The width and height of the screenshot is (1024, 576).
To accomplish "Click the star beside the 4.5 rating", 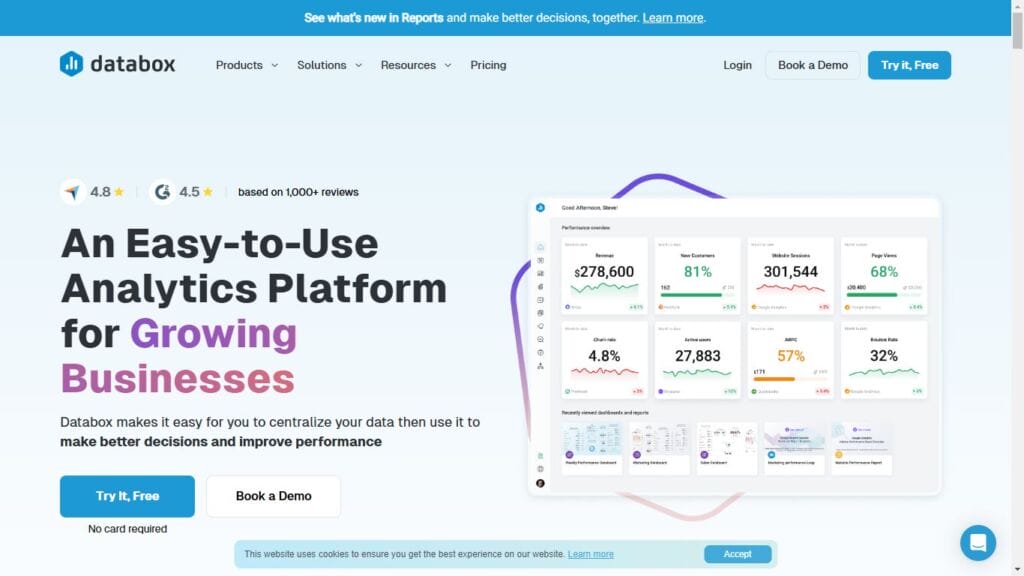I will 208,191.
